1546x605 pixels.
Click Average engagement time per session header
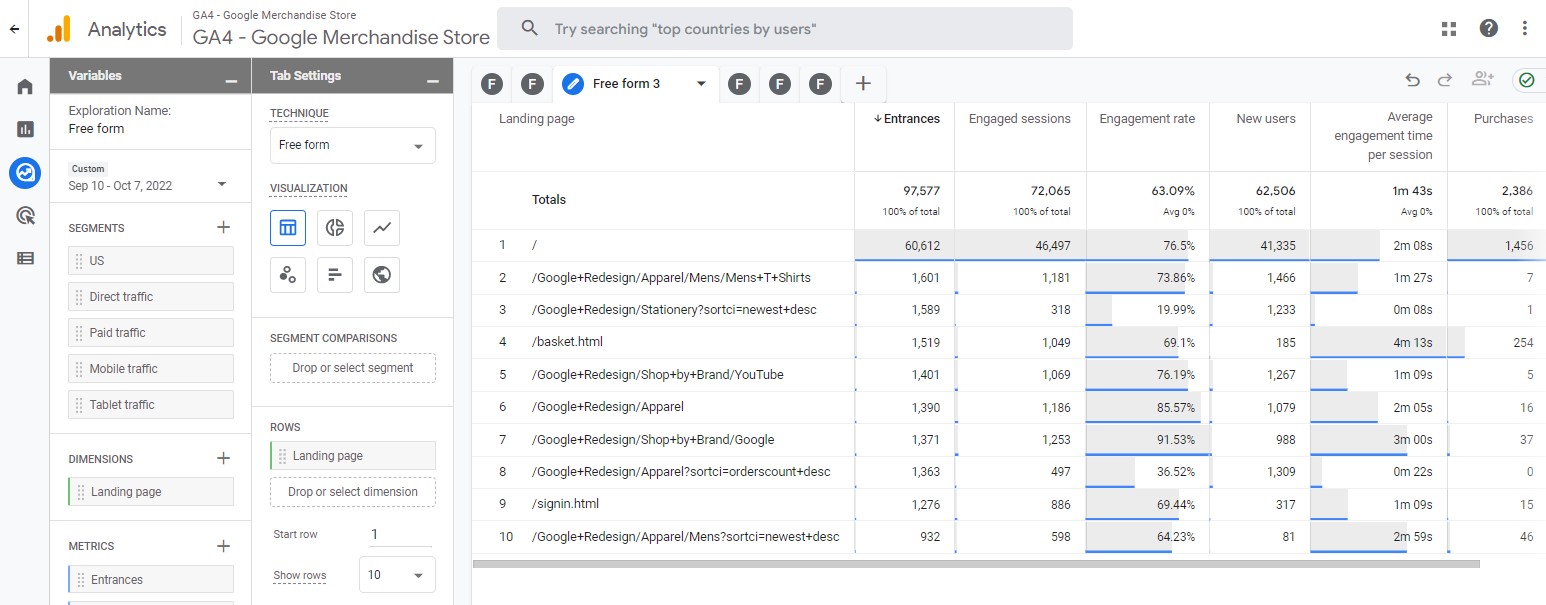point(1383,136)
